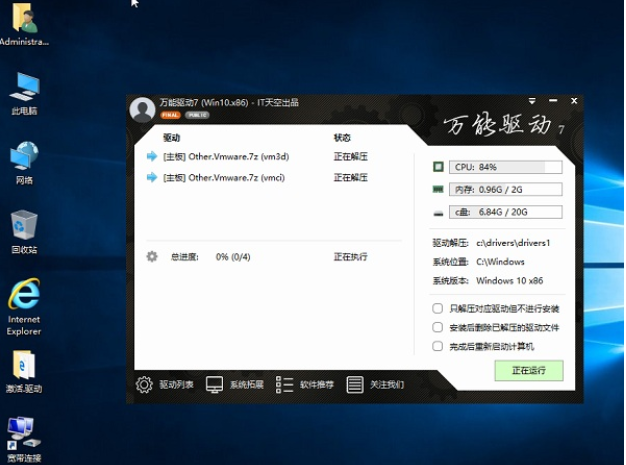This screenshot has width=626, height=465.
Task: Click the gear icon beside 总进度
Action: [x=152, y=256]
